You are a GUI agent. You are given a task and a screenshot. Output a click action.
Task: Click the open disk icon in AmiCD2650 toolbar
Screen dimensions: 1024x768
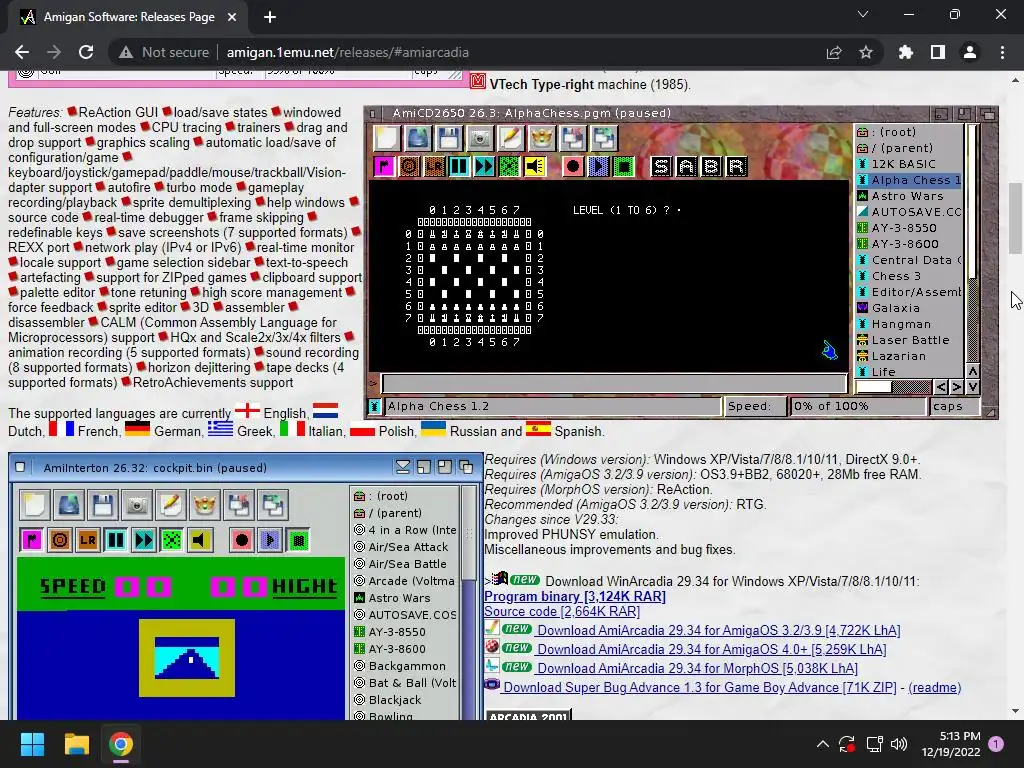tap(417, 138)
